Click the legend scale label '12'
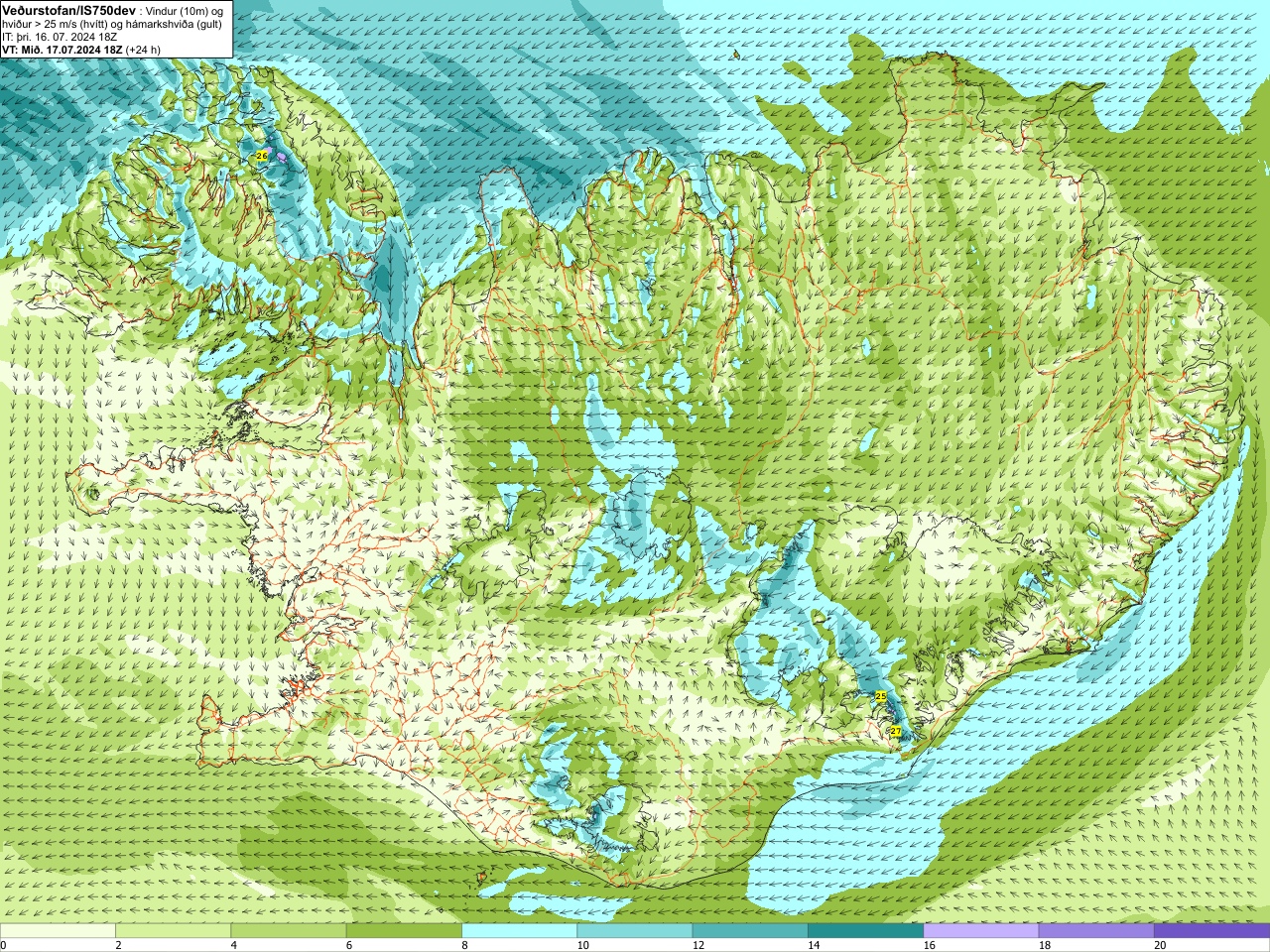The width and height of the screenshot is (1270, 952). click(698, 945)
